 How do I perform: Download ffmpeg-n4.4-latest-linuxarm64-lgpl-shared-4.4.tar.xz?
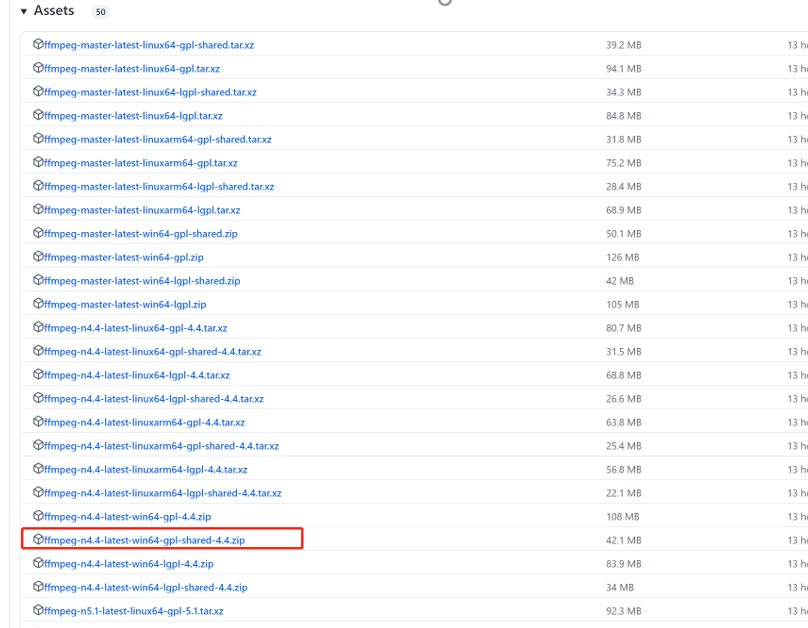click(162, 493)
